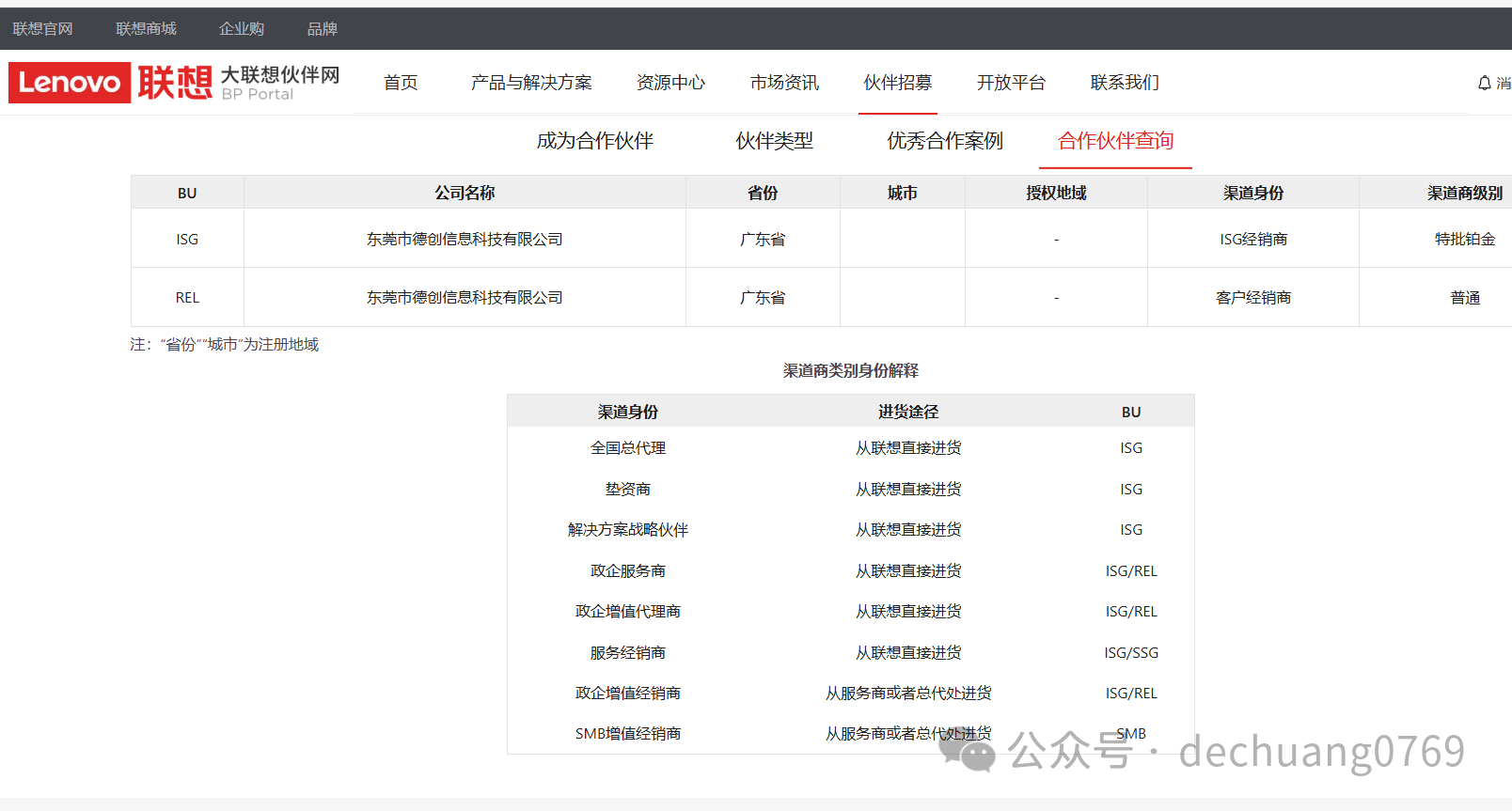Click the 全国总代理 row label

tap(628, 448)
